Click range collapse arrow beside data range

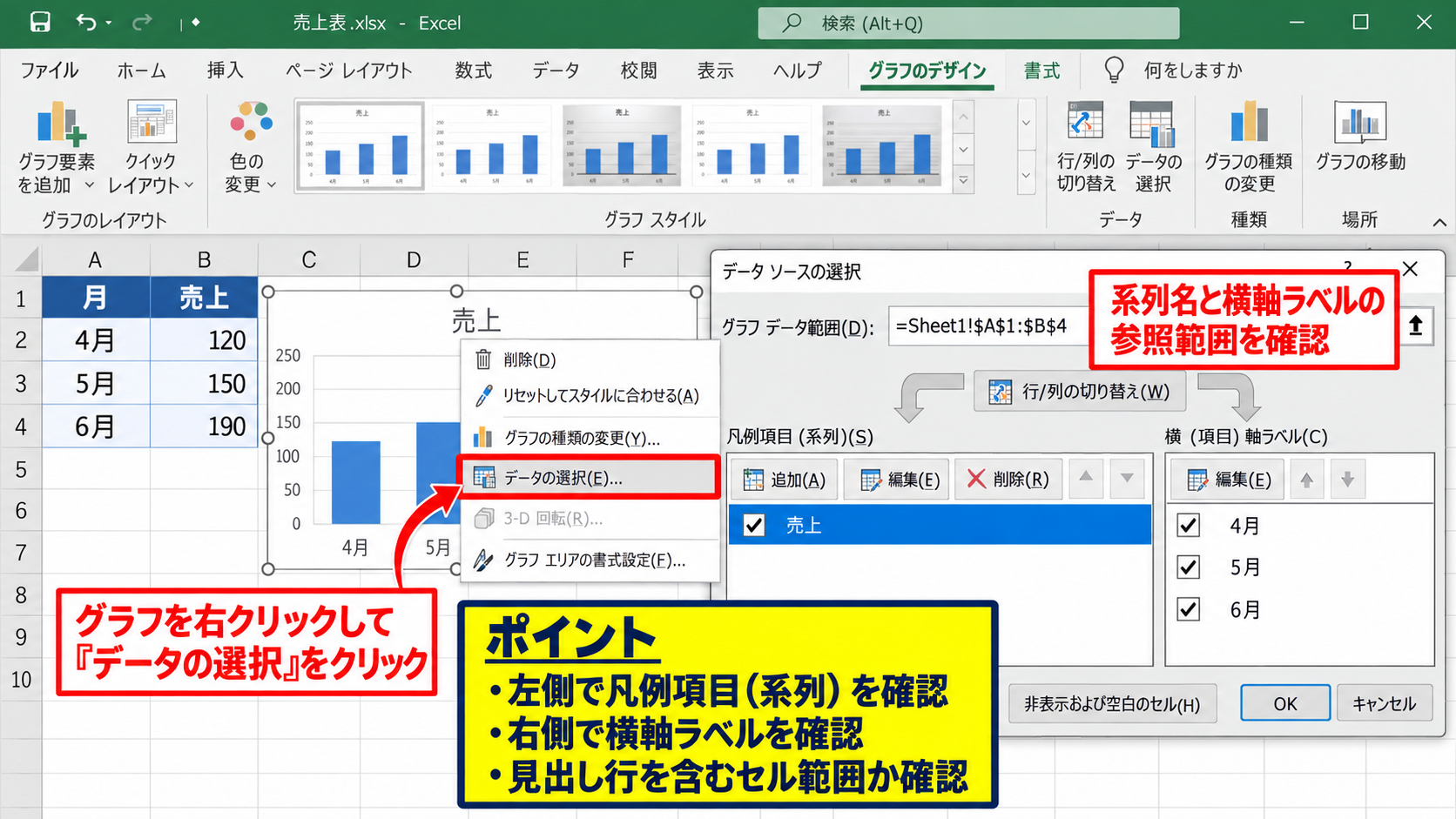coord(1416,326)
